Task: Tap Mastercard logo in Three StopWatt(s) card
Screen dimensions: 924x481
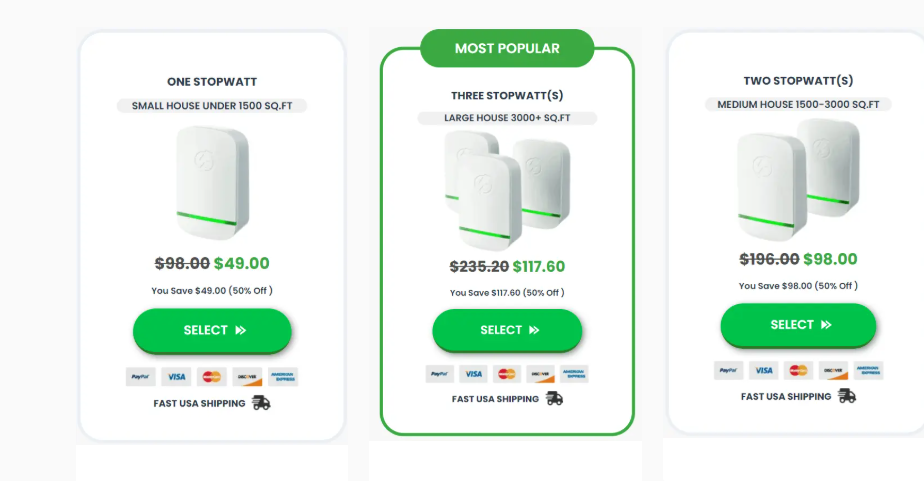Action: pos(507,374)
